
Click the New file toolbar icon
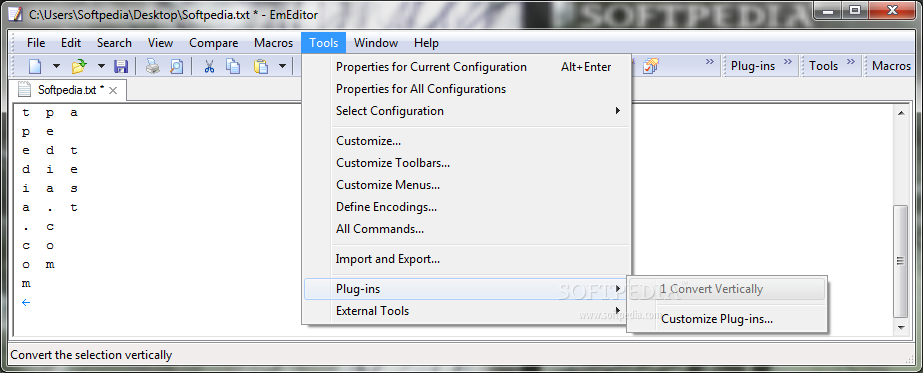35,66
